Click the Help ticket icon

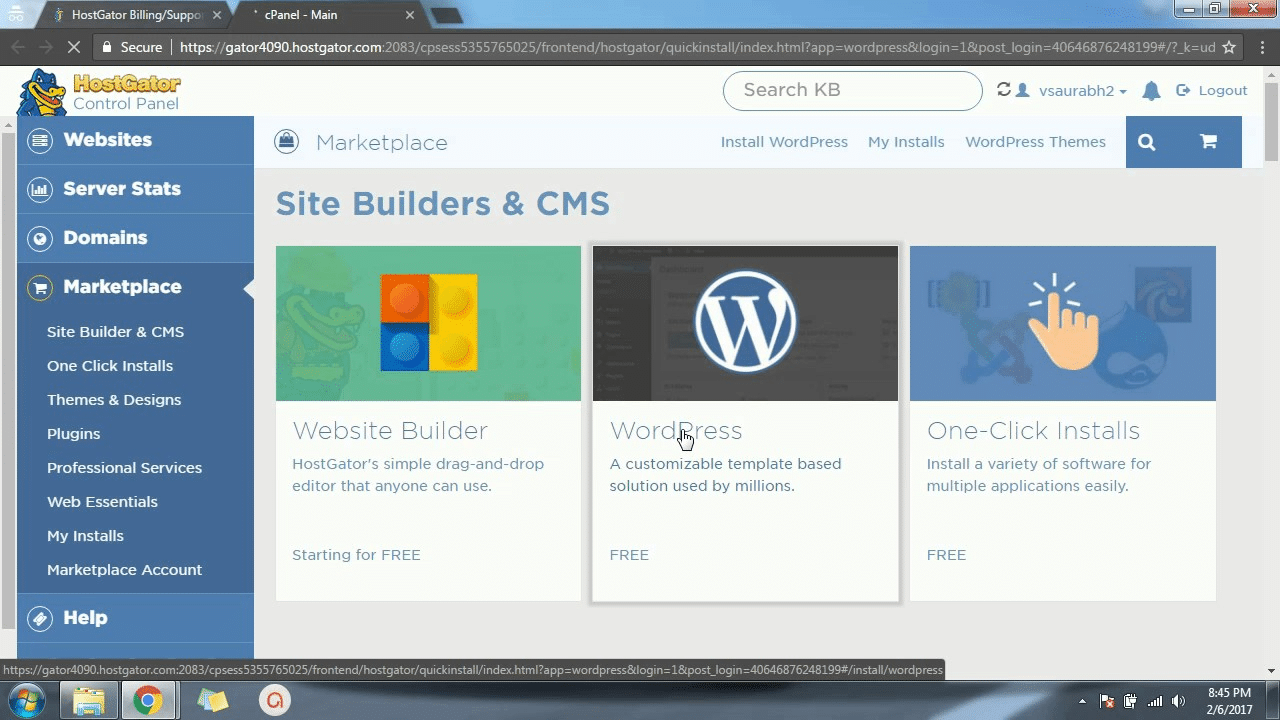click(x=40, y=618)
